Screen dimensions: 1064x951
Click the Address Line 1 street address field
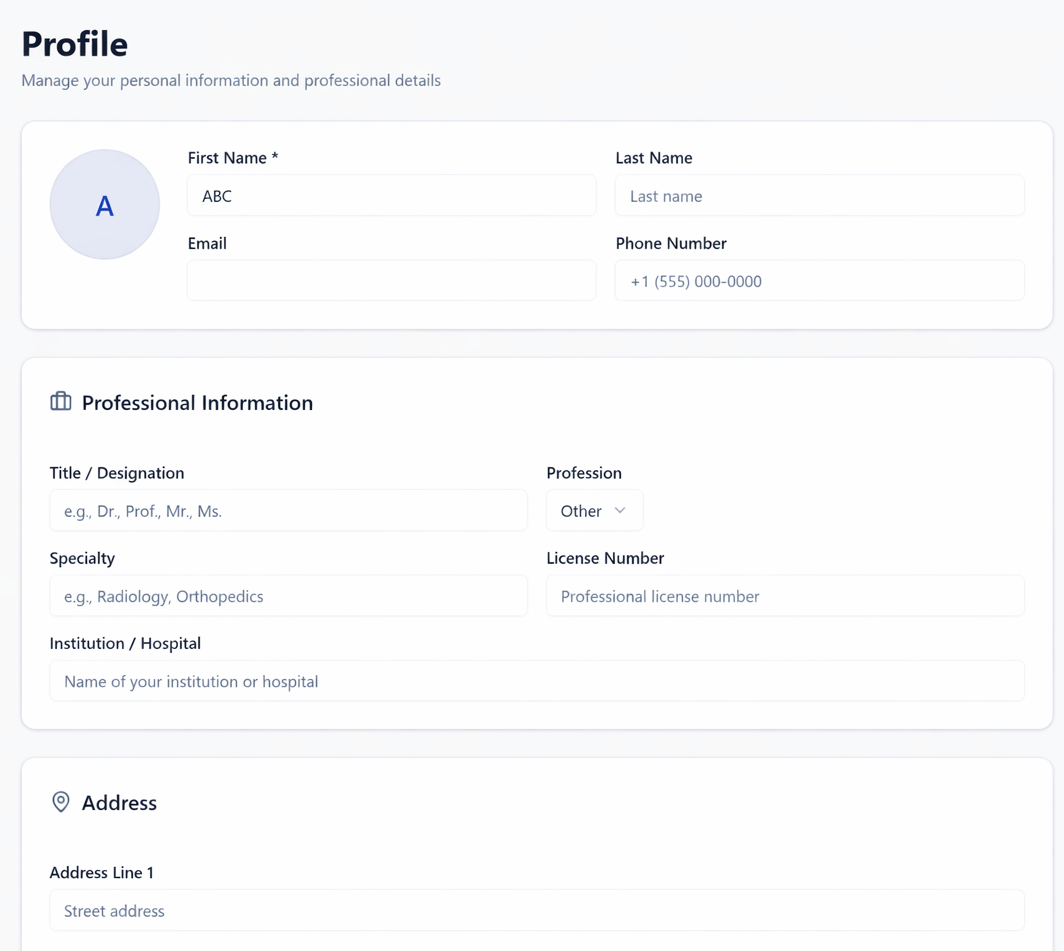pyautogui.click(x=537, y=910)
